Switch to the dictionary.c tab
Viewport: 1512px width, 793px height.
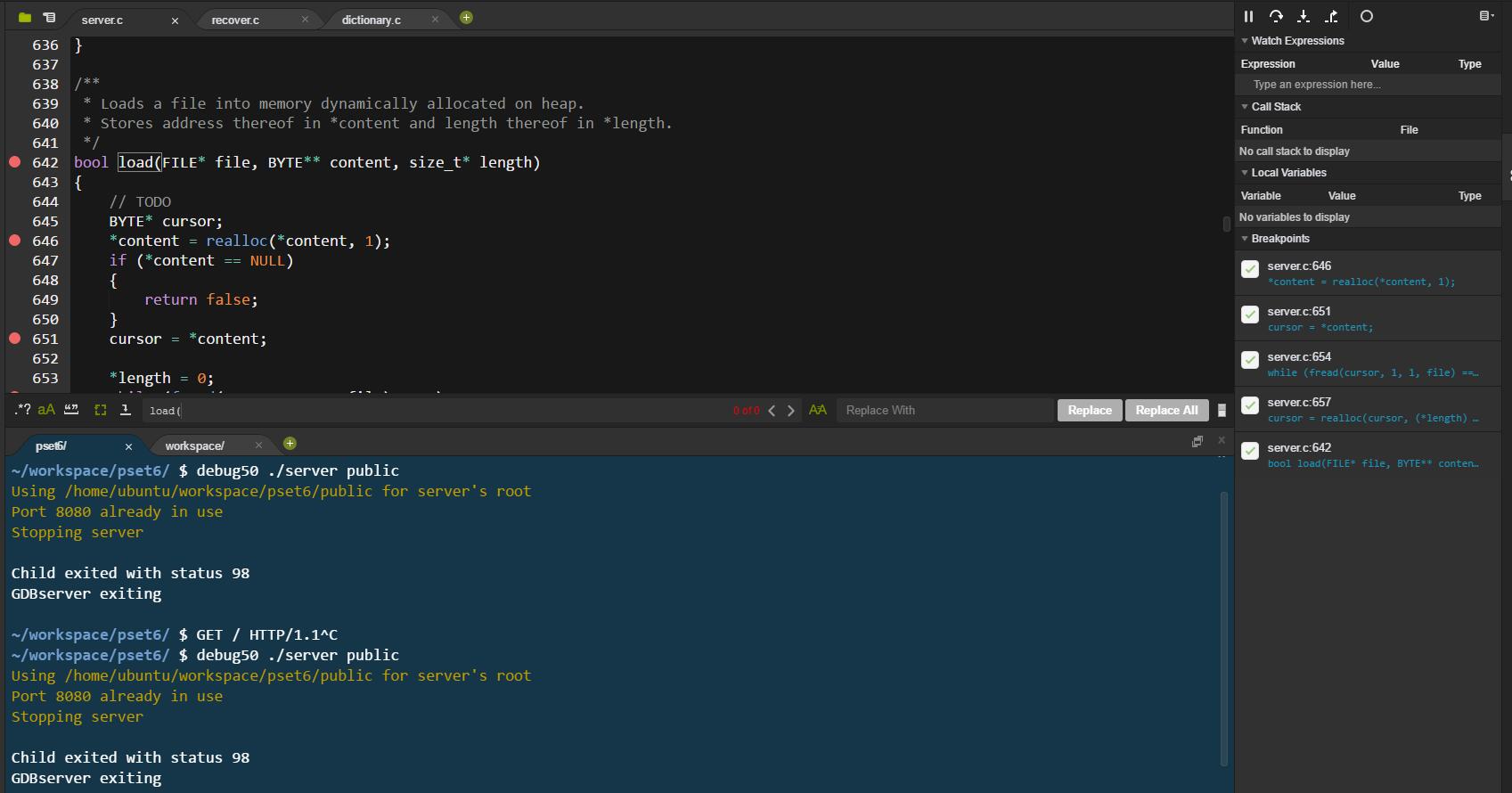coord(371,20)
